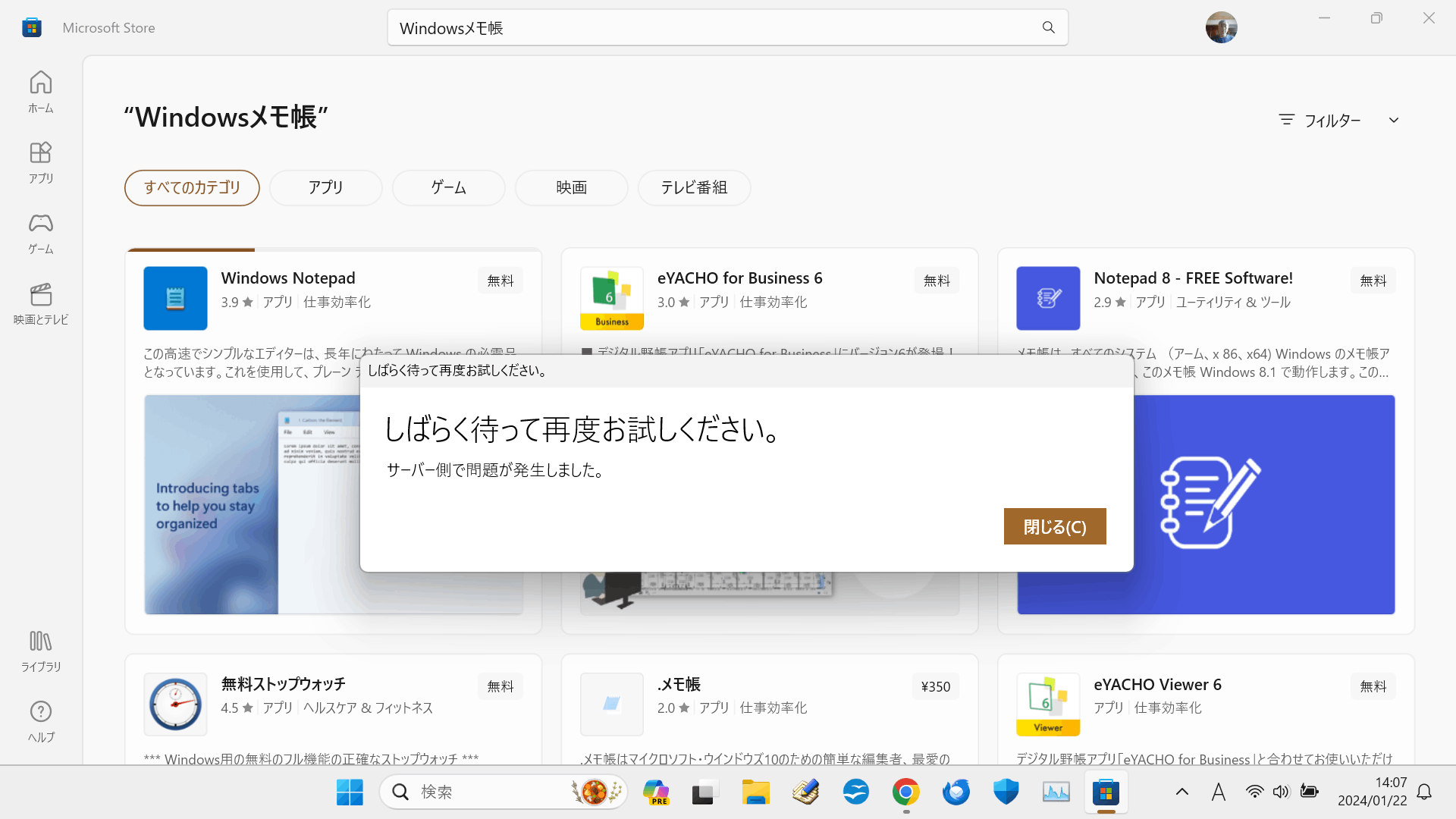Click the Microsoft Store logo icon
1456x819 pixels.
pyautogui.click(x=32, y=28)
